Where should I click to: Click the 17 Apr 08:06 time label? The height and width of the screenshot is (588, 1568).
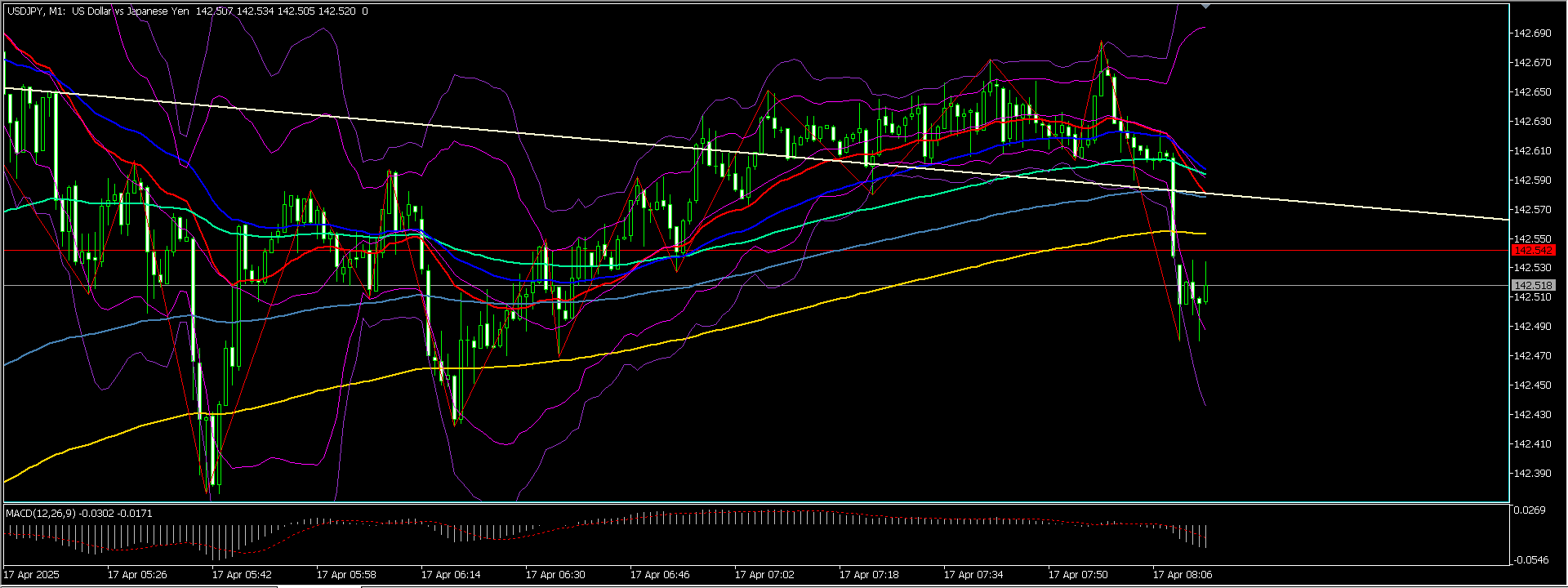coord(1183,575)
